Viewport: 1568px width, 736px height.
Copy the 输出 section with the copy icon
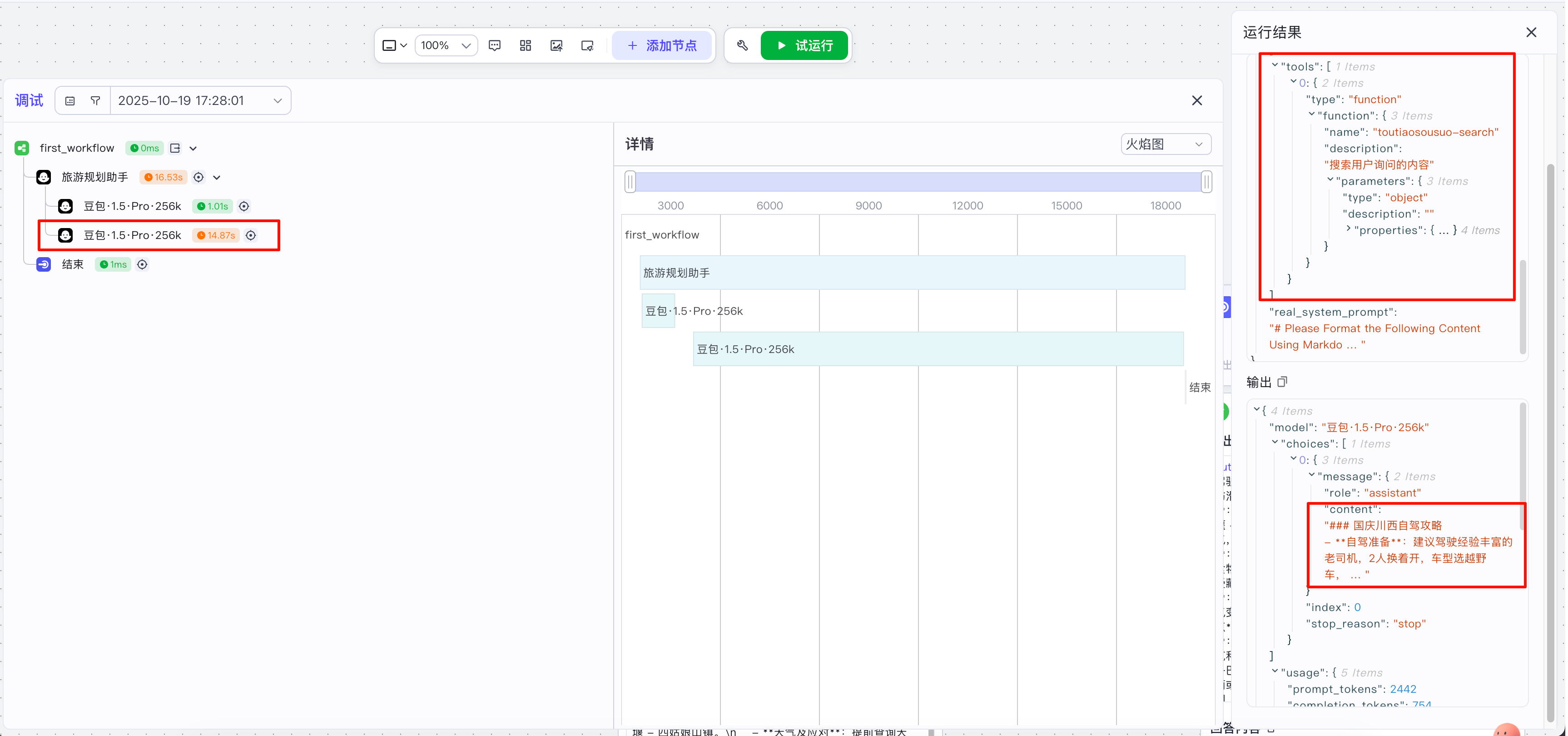[x=1282, y=382]
